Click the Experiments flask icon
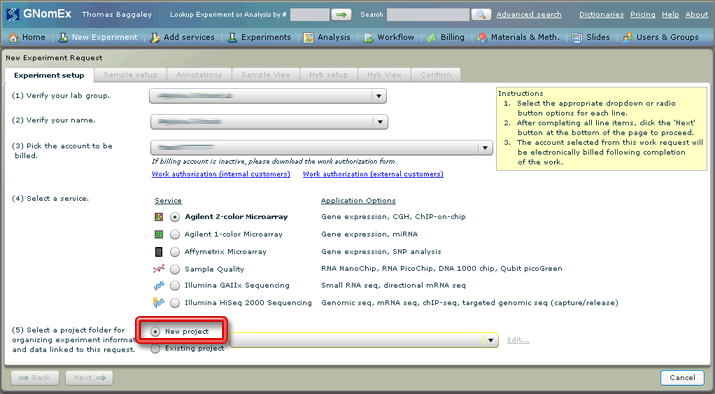715x394 pixels. click(x=232, y=37)
